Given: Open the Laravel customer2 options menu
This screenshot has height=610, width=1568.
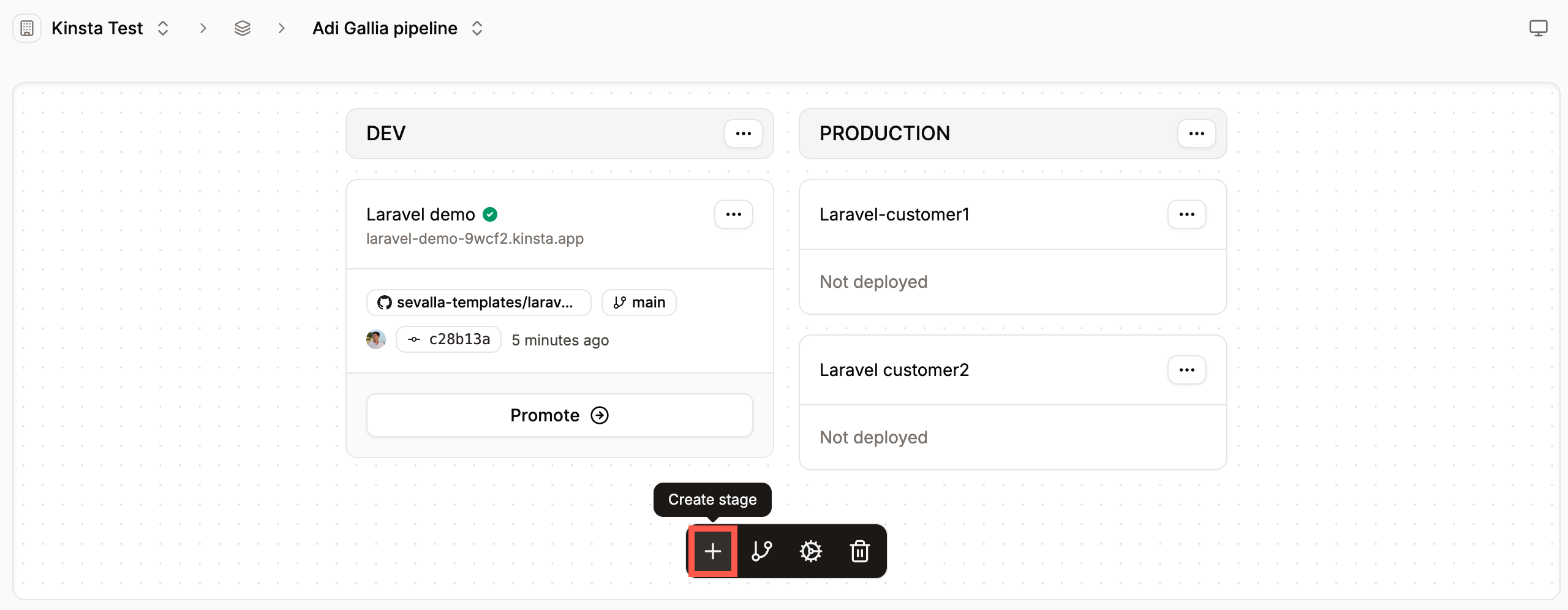Looking at the screenshot, I should coord(1186,369).
